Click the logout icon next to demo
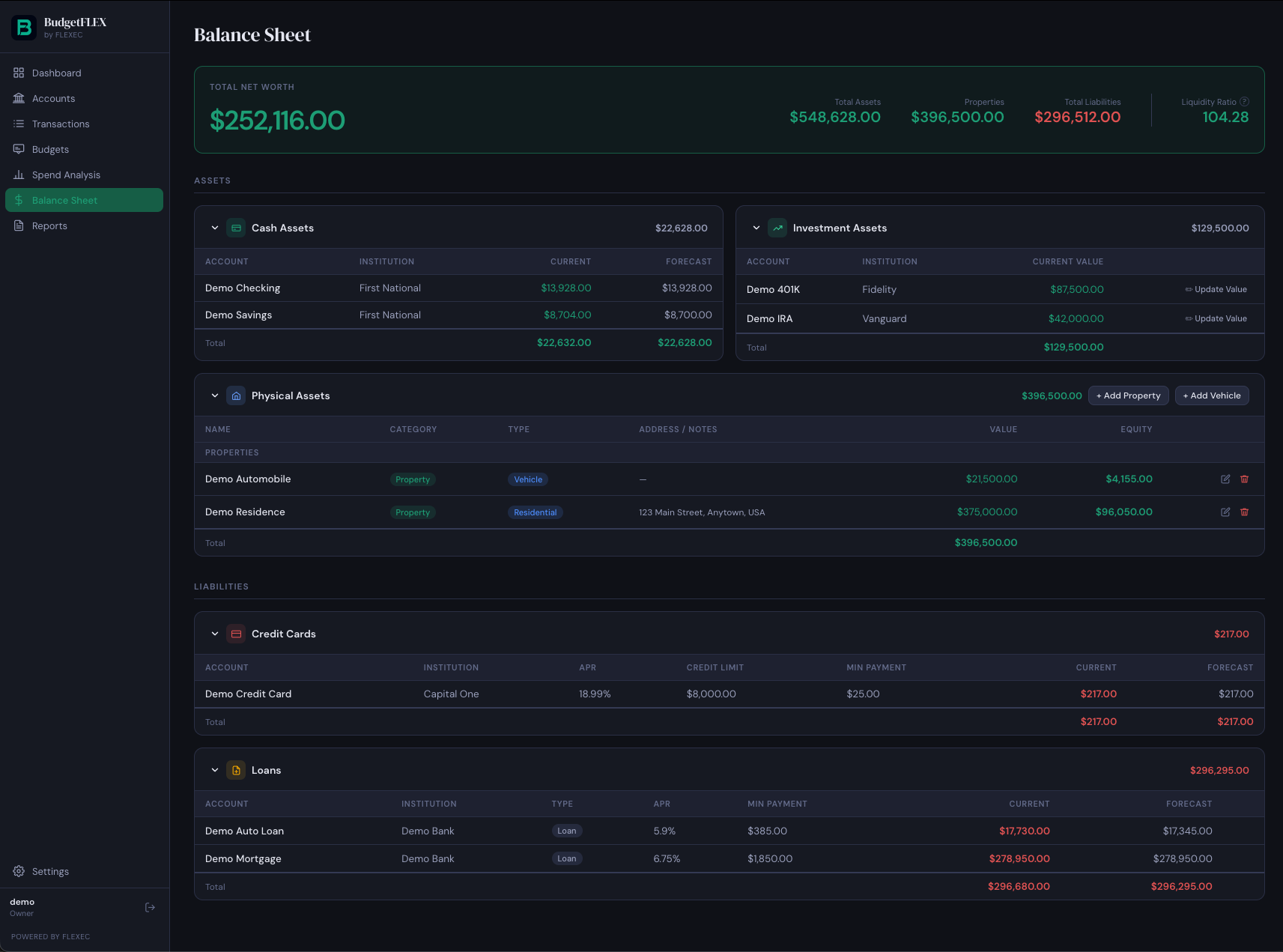Screen dimensions: 1283x952 pyautogui.click(x=150, y=907)
